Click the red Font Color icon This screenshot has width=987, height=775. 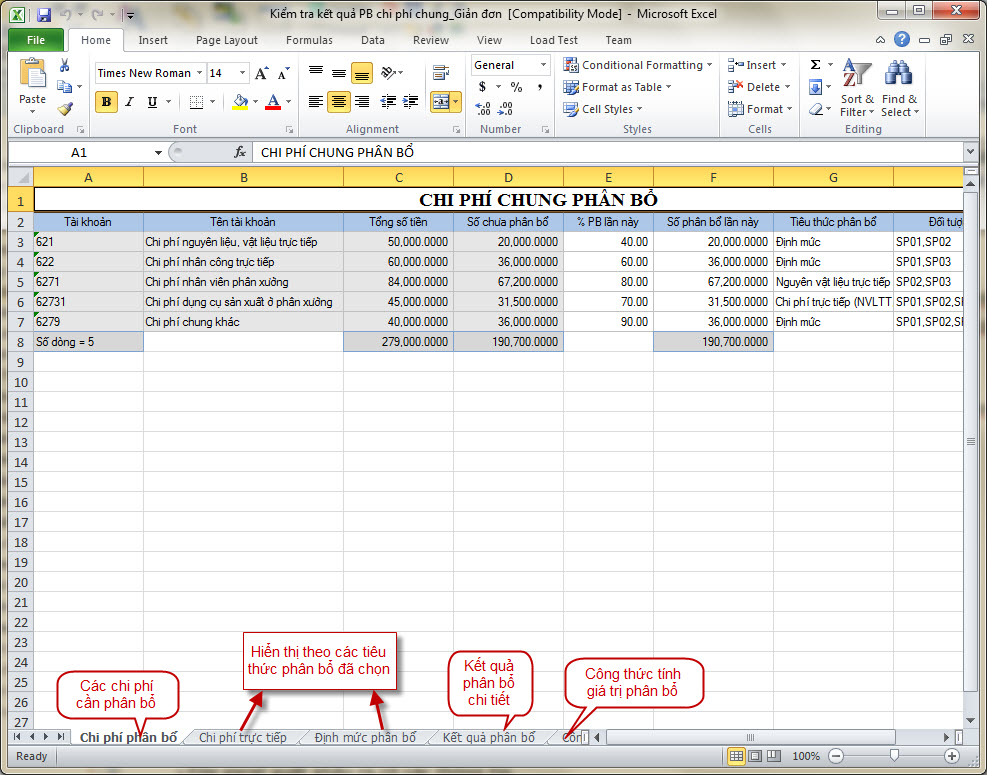tap(273, 101)
